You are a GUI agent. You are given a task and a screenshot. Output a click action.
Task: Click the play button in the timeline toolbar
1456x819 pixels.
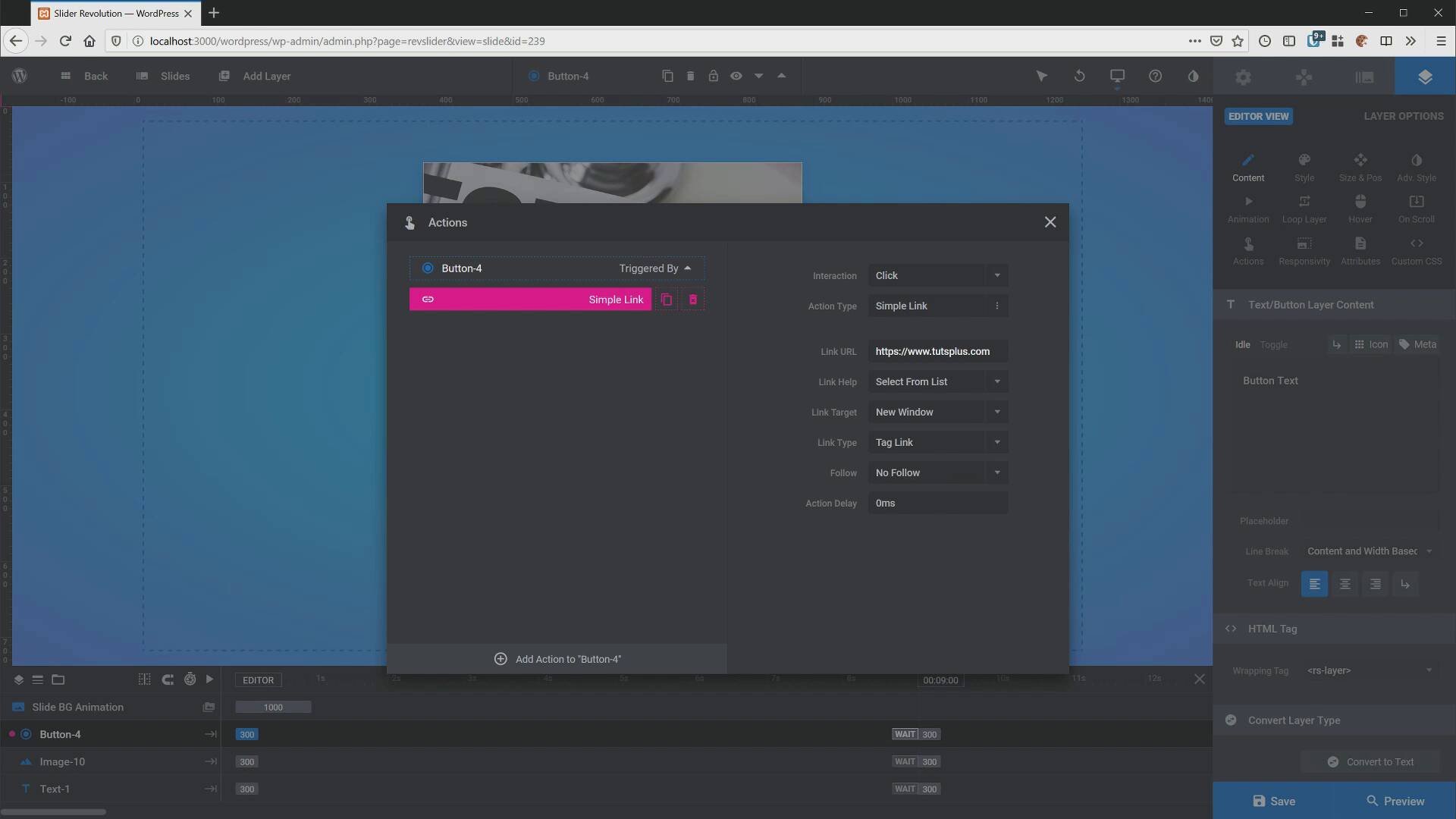tap(209, 679)
